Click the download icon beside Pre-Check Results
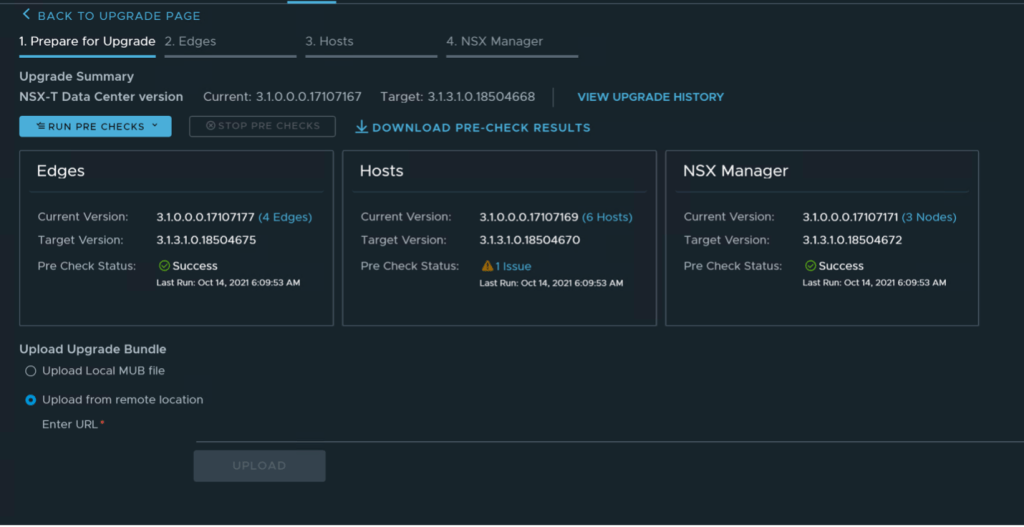The height and width of the screenshot is (527, 1024). (362, 127)
